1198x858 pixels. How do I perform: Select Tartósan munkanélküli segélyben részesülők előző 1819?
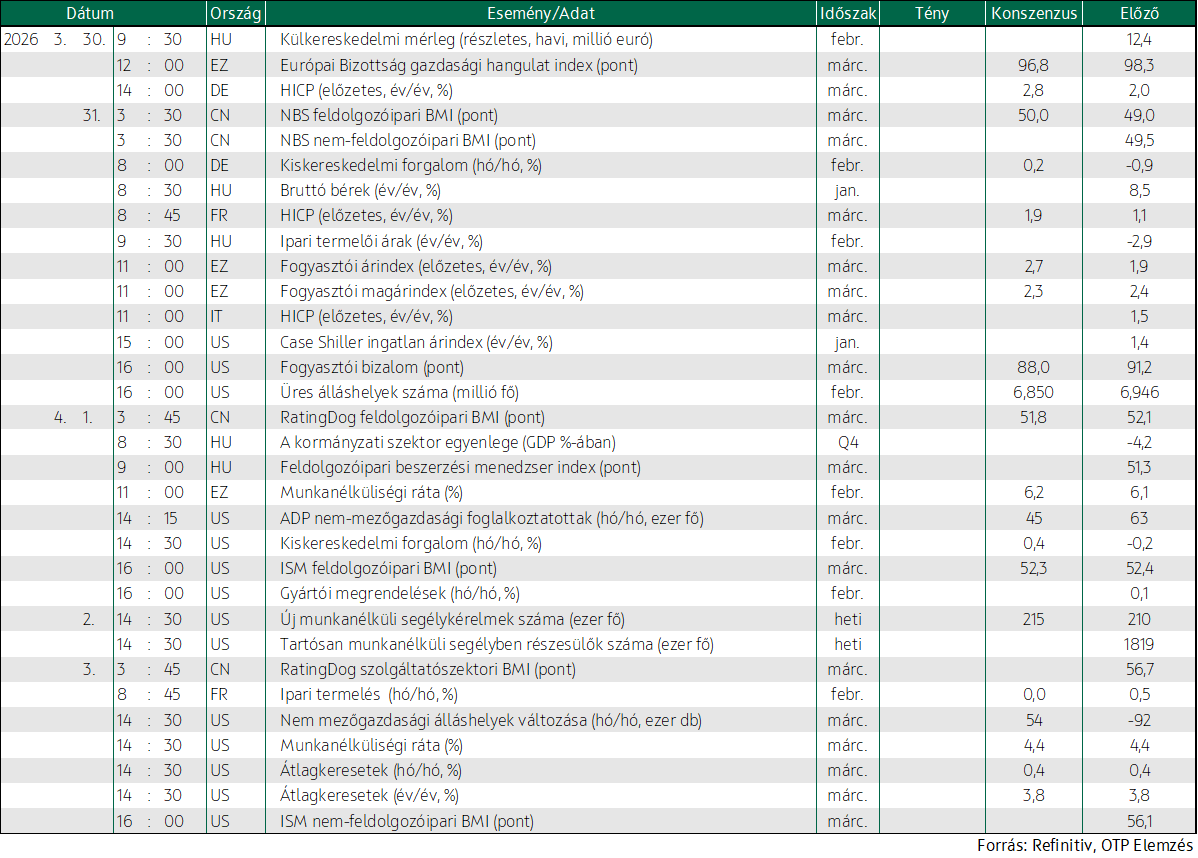click(1138, 645)
